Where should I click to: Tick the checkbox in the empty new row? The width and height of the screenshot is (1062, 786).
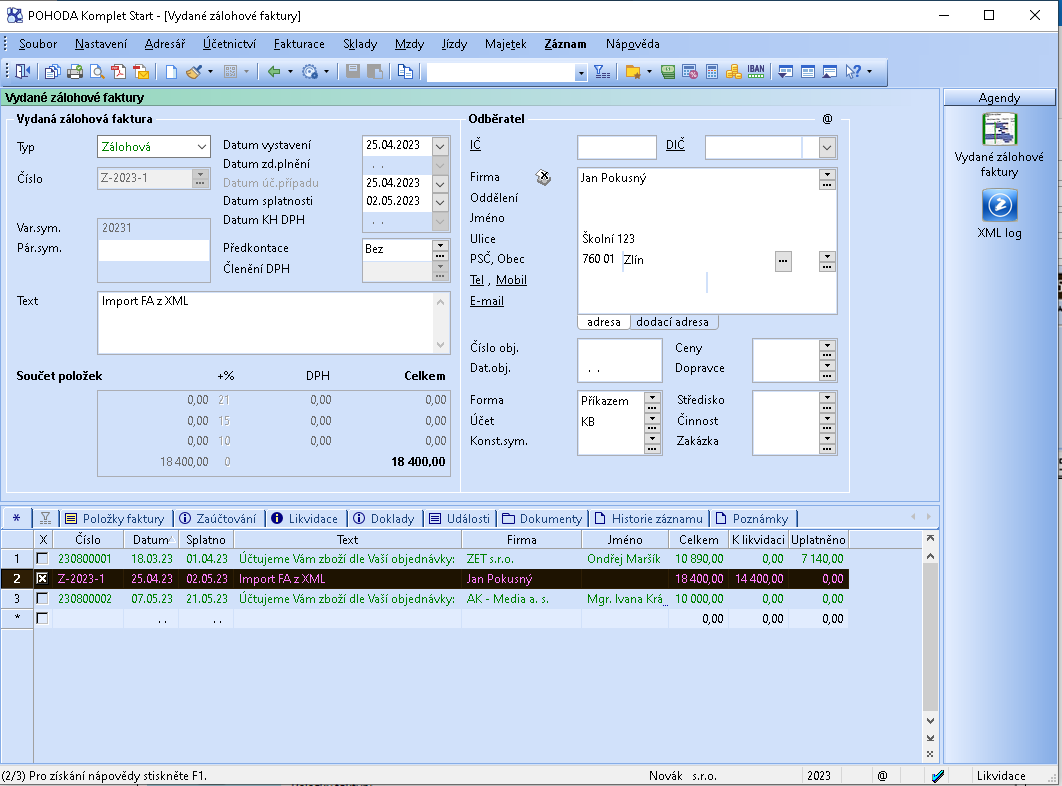[x=43, y=619]
